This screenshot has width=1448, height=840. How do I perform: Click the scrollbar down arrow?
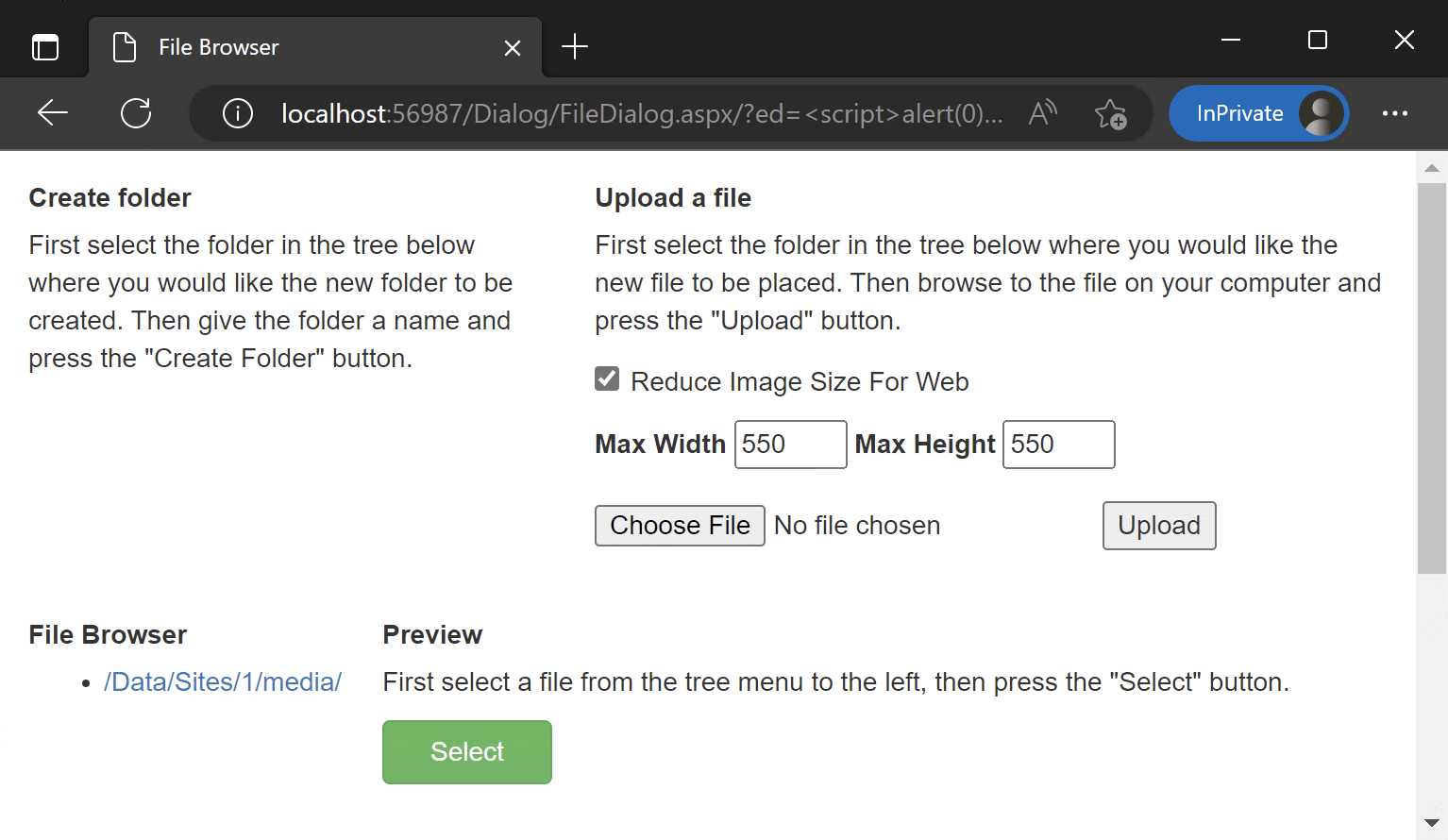(x=1431, y=823)
